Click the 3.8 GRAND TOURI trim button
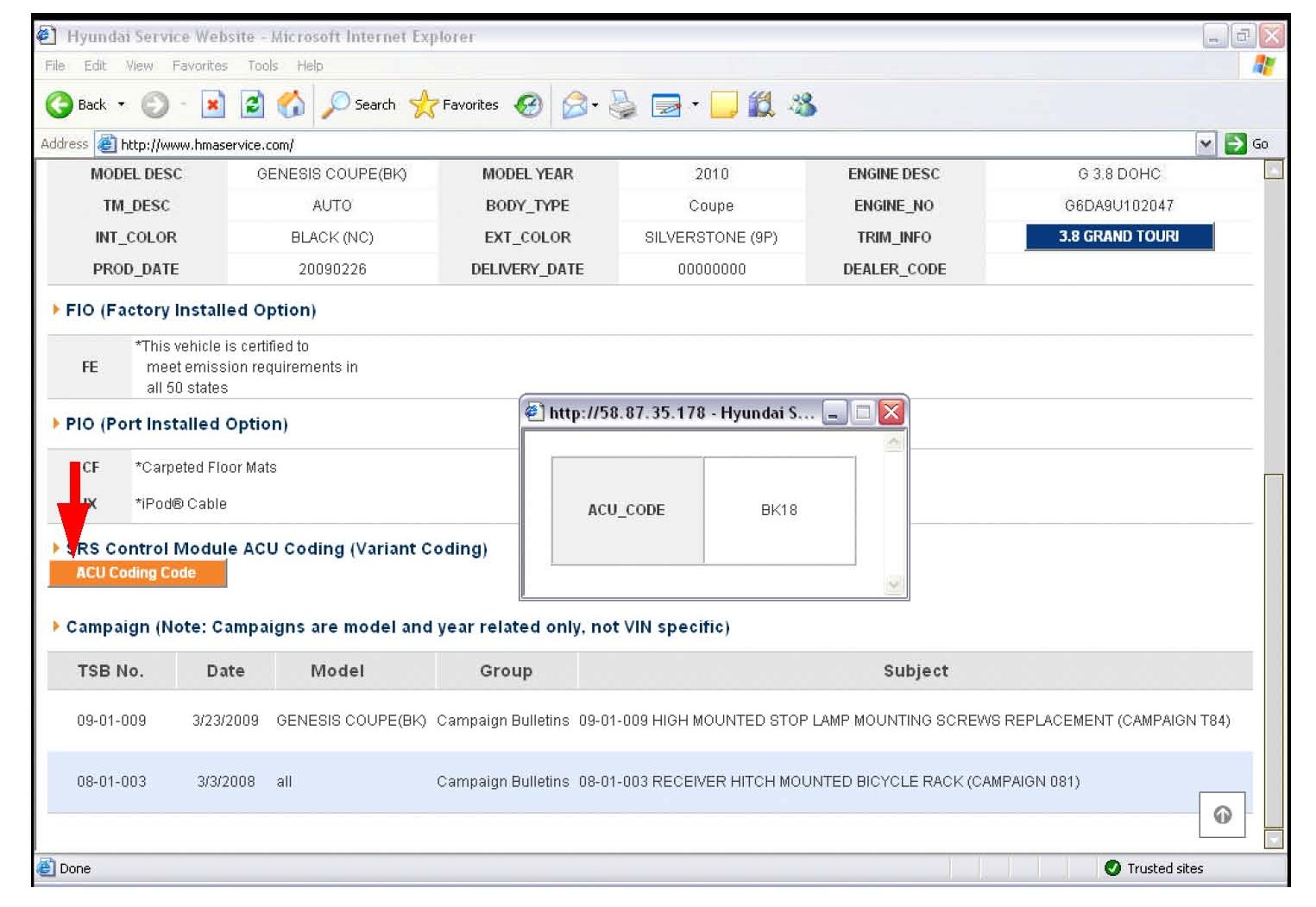This screenshot has width=1316, height=907. coord(1118,236)
